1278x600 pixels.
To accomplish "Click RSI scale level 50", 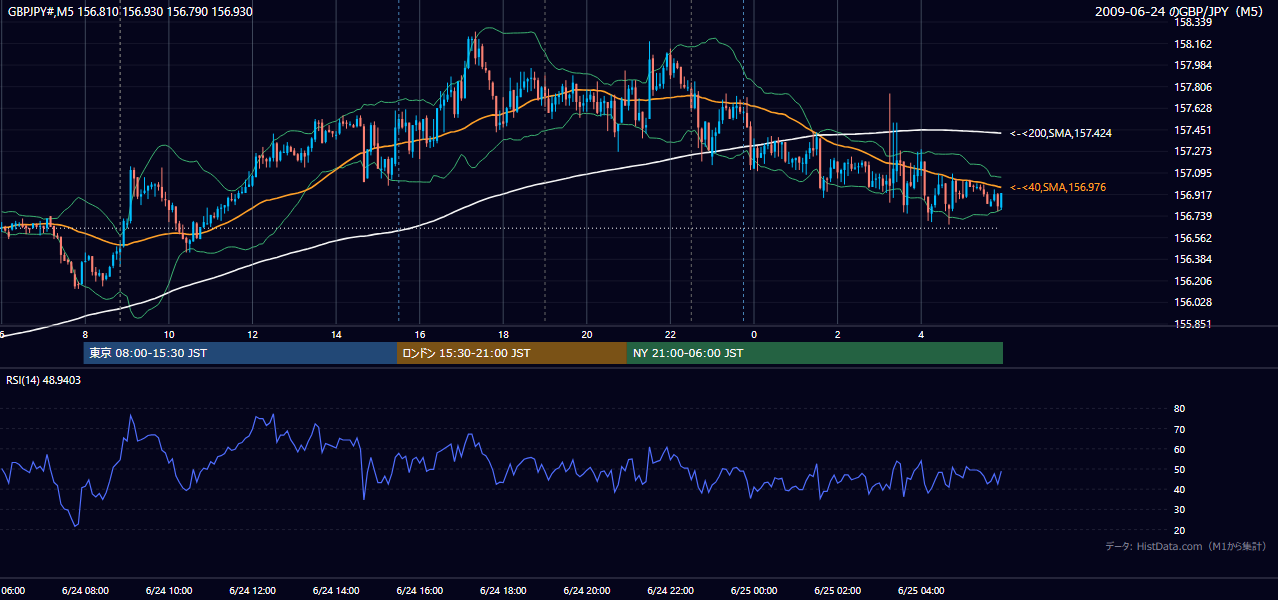I will click(x=1179, y=469).
